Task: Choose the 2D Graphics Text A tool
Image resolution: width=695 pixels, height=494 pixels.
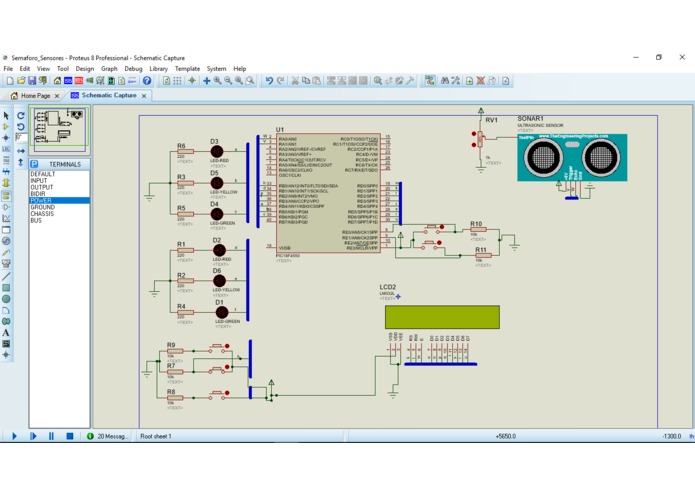Action: 6,333
